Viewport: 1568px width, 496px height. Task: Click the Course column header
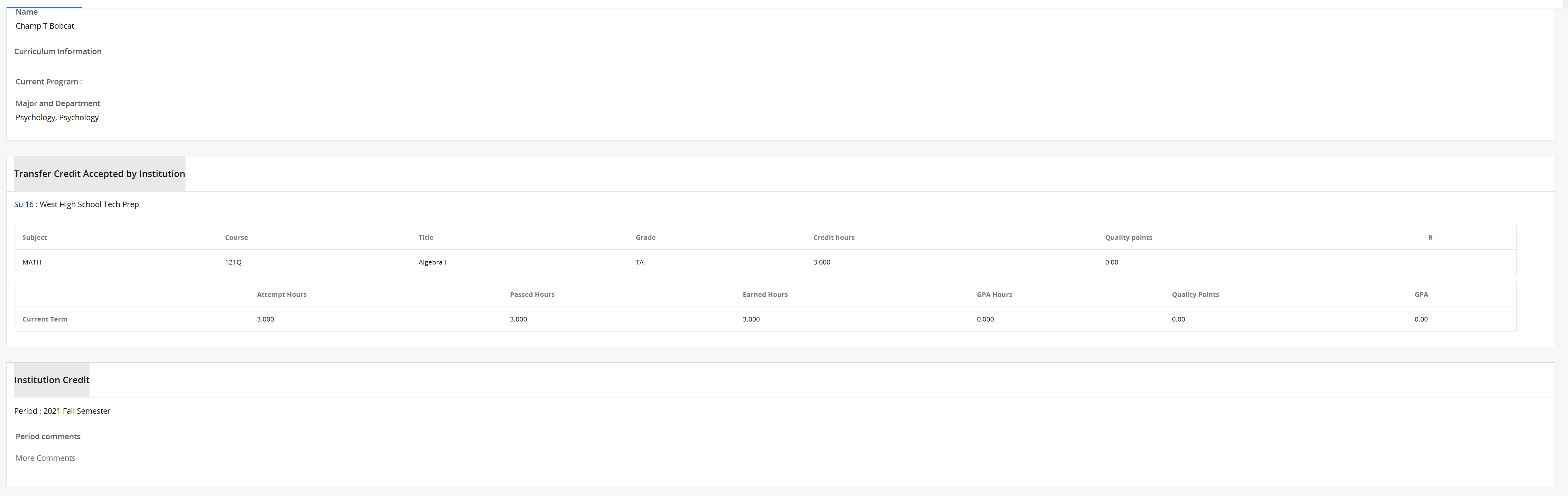(236, 237)
